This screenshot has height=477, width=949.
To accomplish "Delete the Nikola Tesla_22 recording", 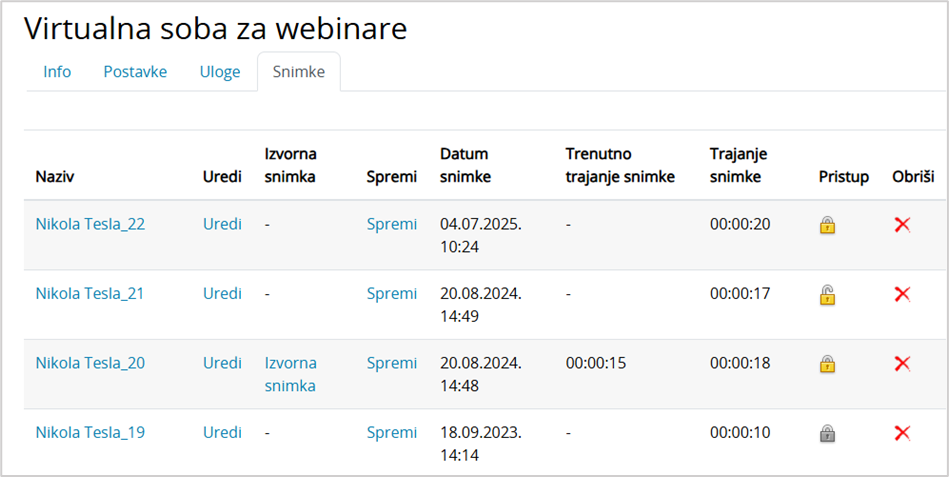I will pos(902,225).
